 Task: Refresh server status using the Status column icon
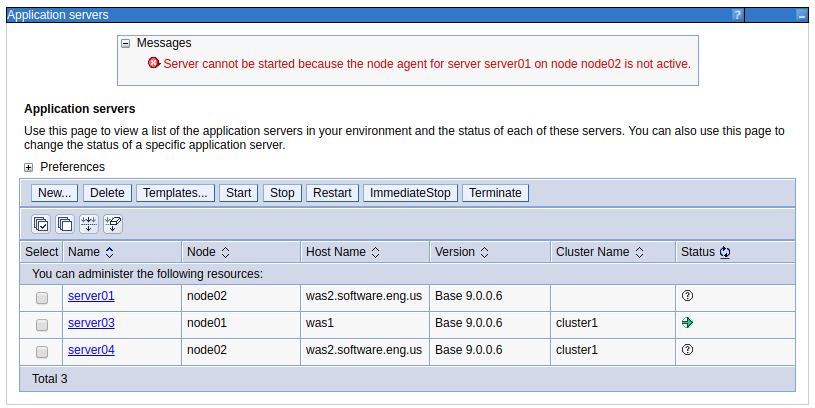pos(725,252)
